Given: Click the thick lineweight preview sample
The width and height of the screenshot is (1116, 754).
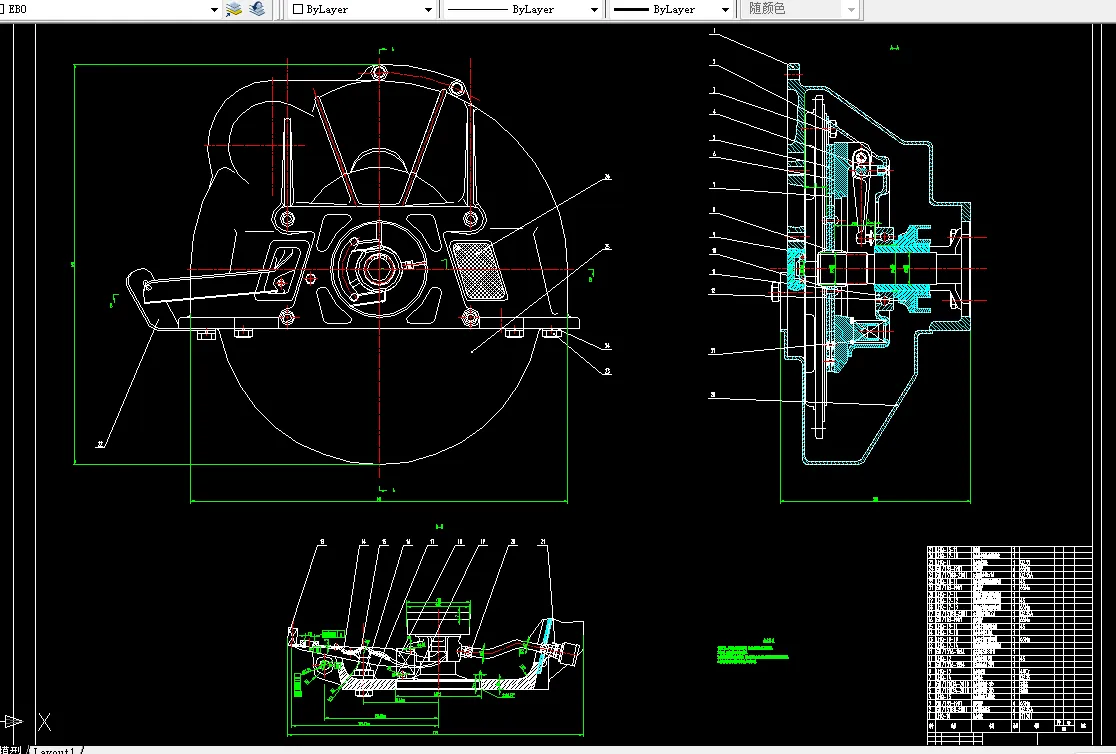Looking at the screenshot, I should click(631, 9).
